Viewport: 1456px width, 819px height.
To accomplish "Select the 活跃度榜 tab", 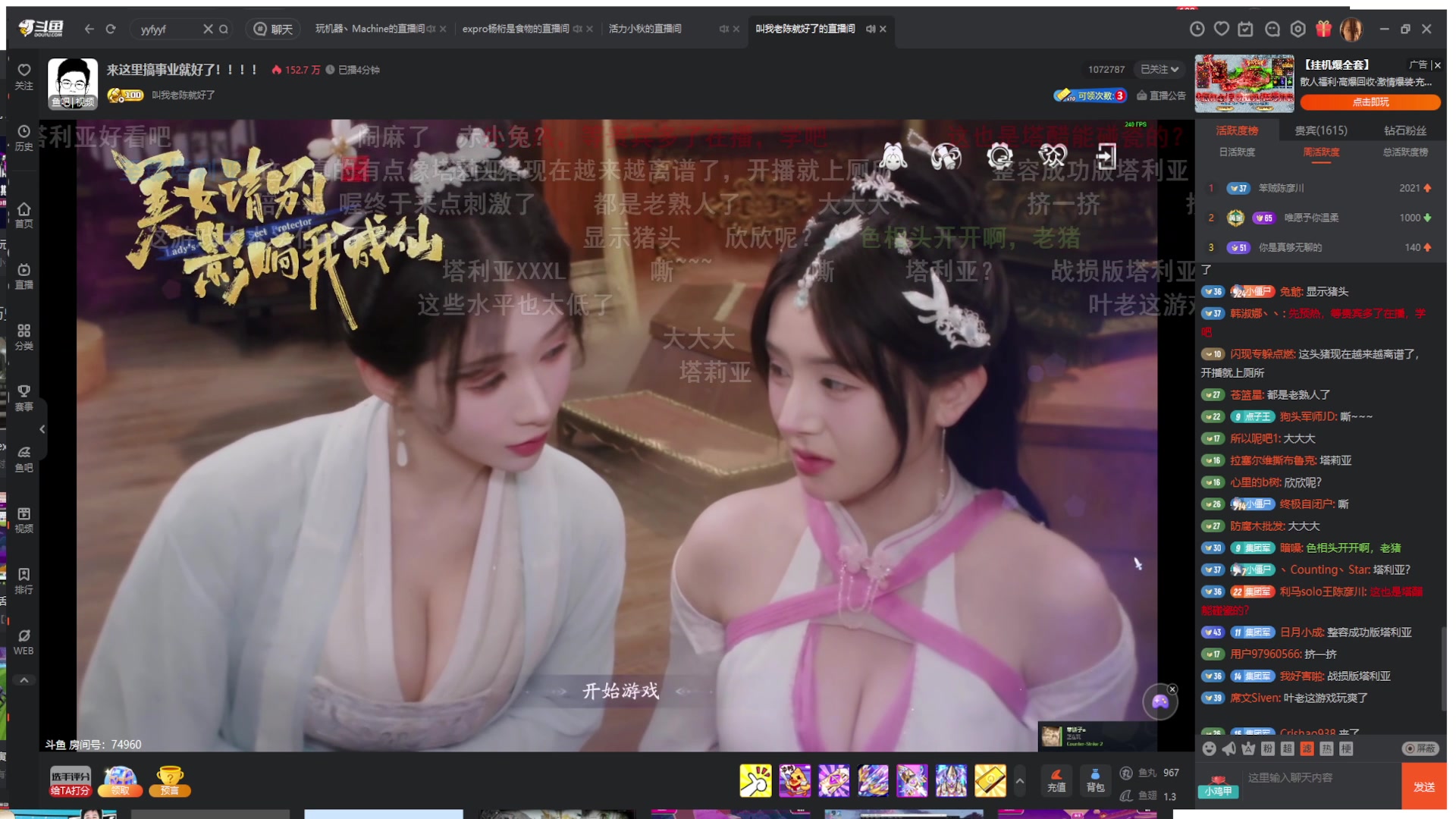I will point(1237,130).
